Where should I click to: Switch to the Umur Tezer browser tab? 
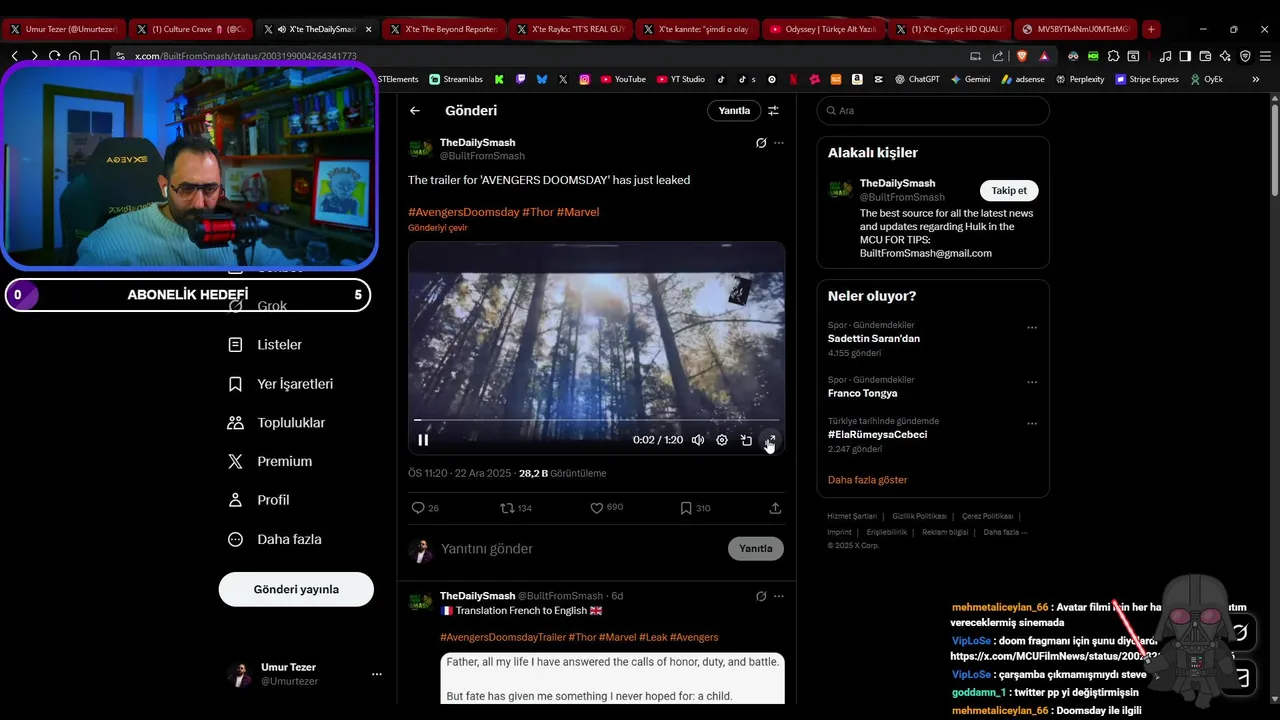pos(63,29)
